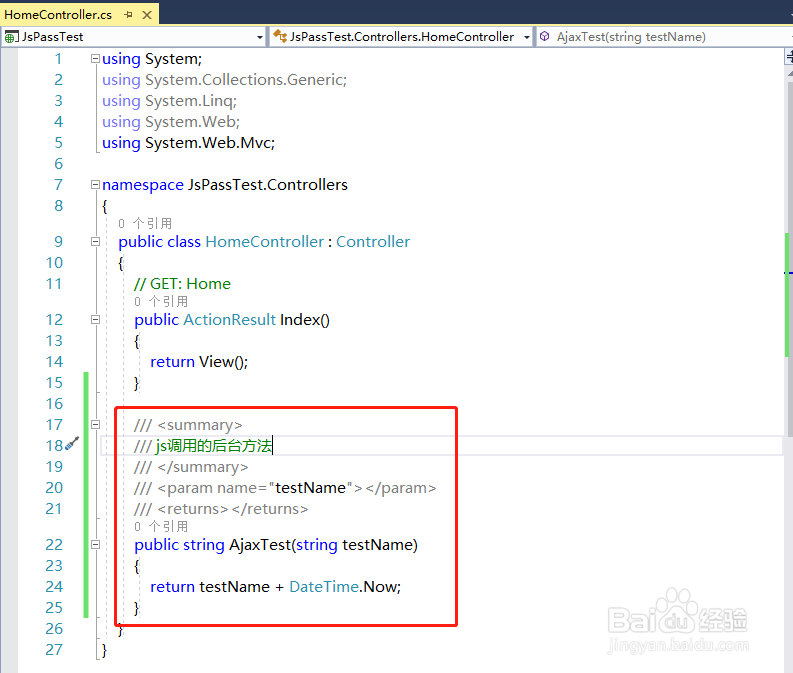Click the pin icon on HomeController.cs tab
The height and width of the screenshot is (673, 793).
pyautogui.click(x=128, y=15)
